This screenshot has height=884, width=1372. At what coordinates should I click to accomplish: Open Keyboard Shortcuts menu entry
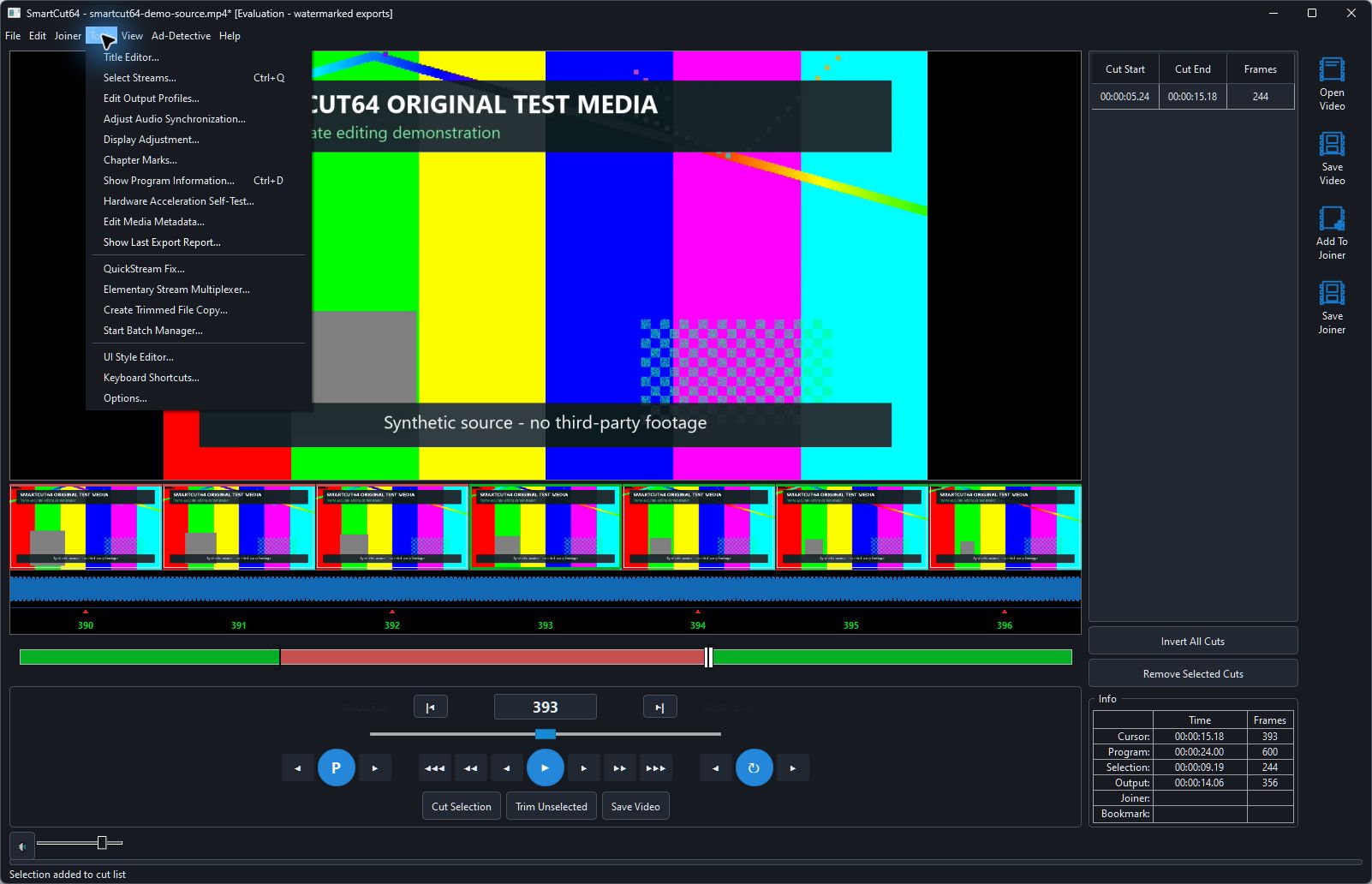(x=199, y=378)
